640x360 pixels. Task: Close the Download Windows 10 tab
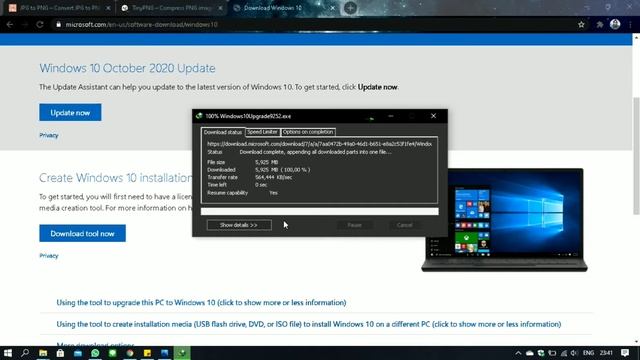click(x=333, y=8)
